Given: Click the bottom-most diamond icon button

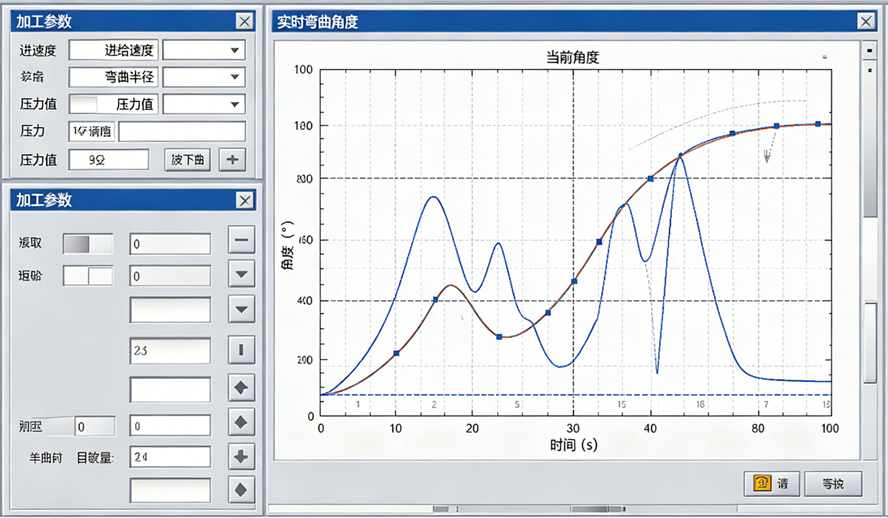Looking at the screenshot, I should tap(241, 490).
